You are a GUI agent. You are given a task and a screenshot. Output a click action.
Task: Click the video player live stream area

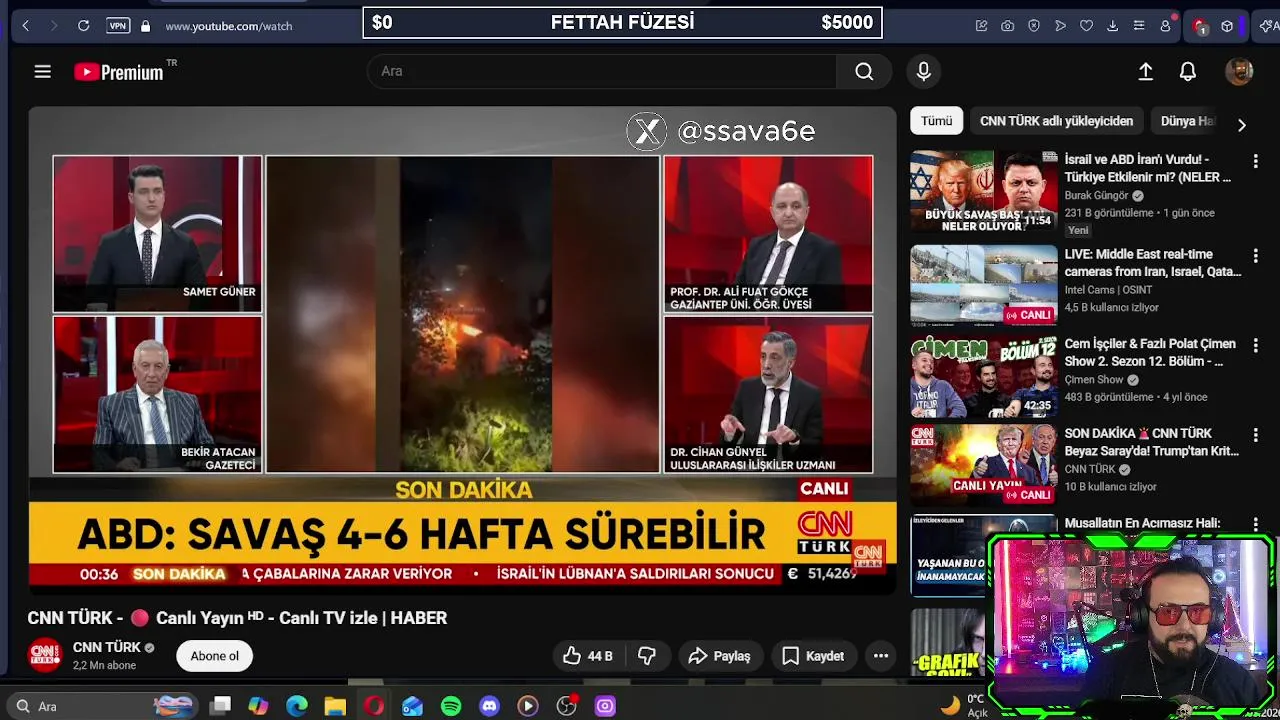tap(462, 350)
